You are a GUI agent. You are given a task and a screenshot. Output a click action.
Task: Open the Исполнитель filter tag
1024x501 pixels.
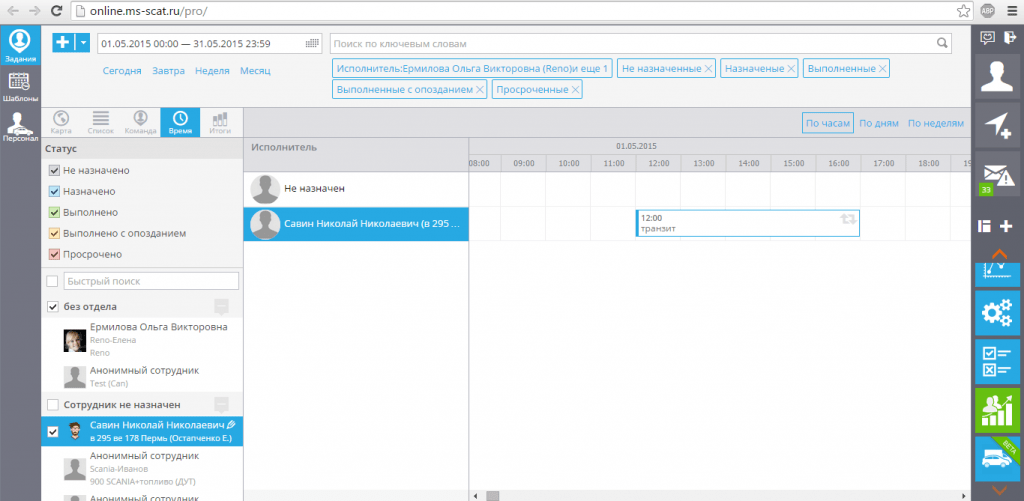472,69
